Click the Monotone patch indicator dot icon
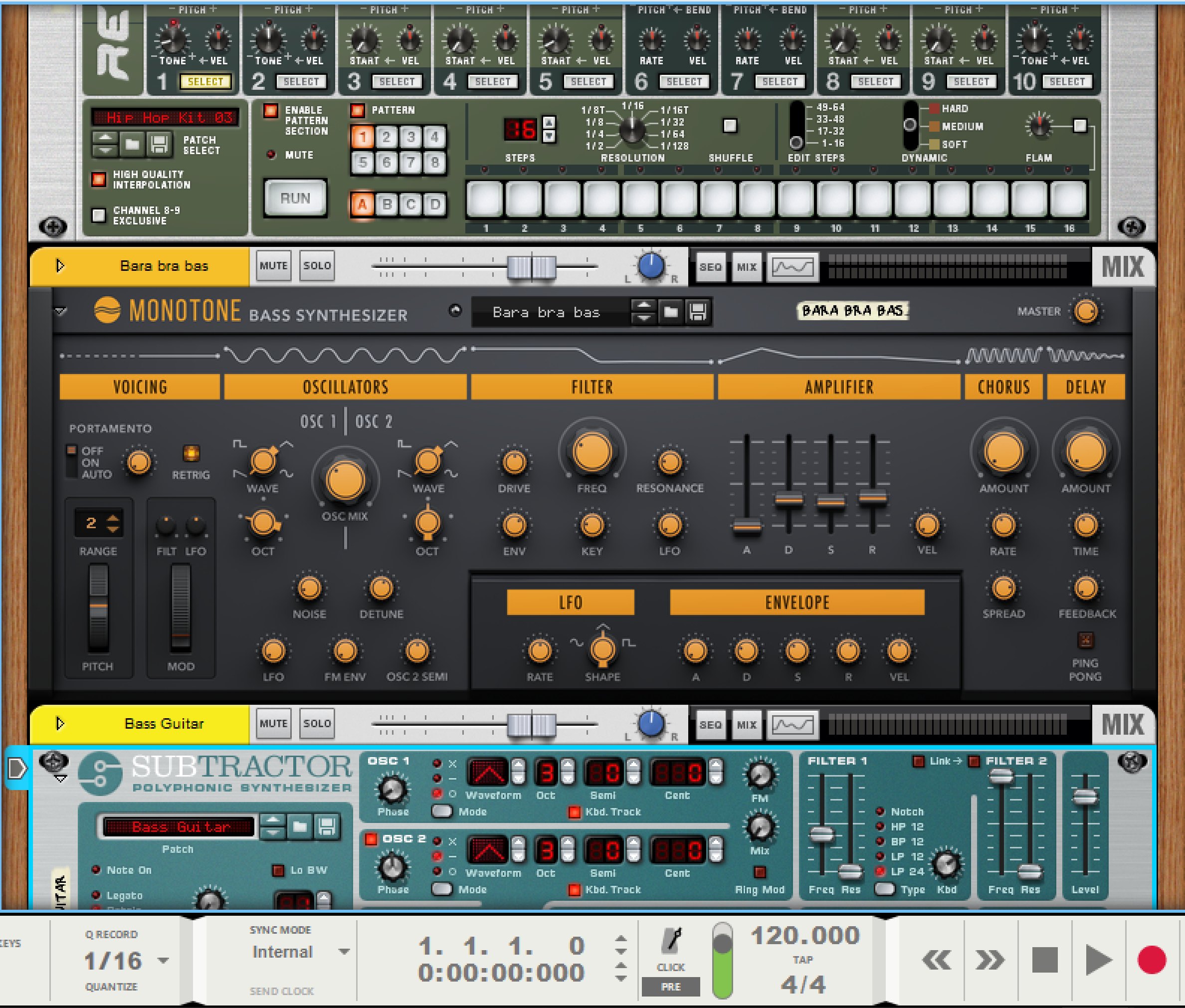 pos(455,310)
